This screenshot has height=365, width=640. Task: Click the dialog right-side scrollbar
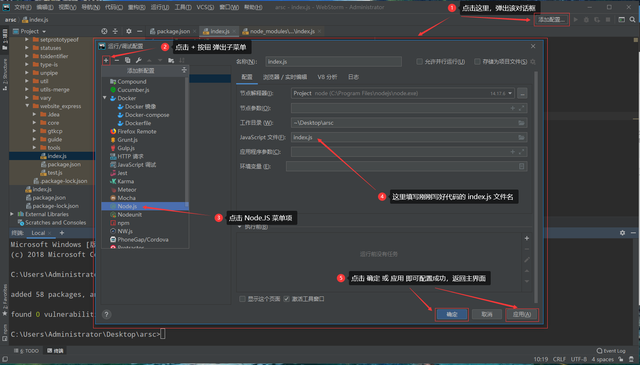coord(536,186)
